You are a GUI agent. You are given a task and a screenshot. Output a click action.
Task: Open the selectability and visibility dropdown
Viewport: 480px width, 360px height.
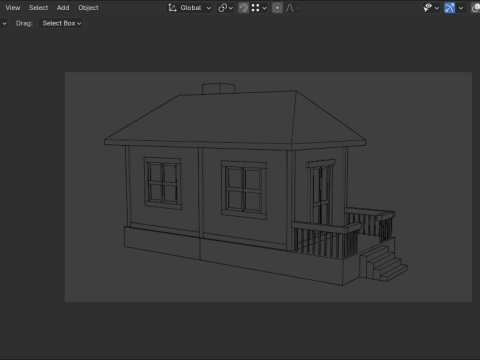pos(431,8)
